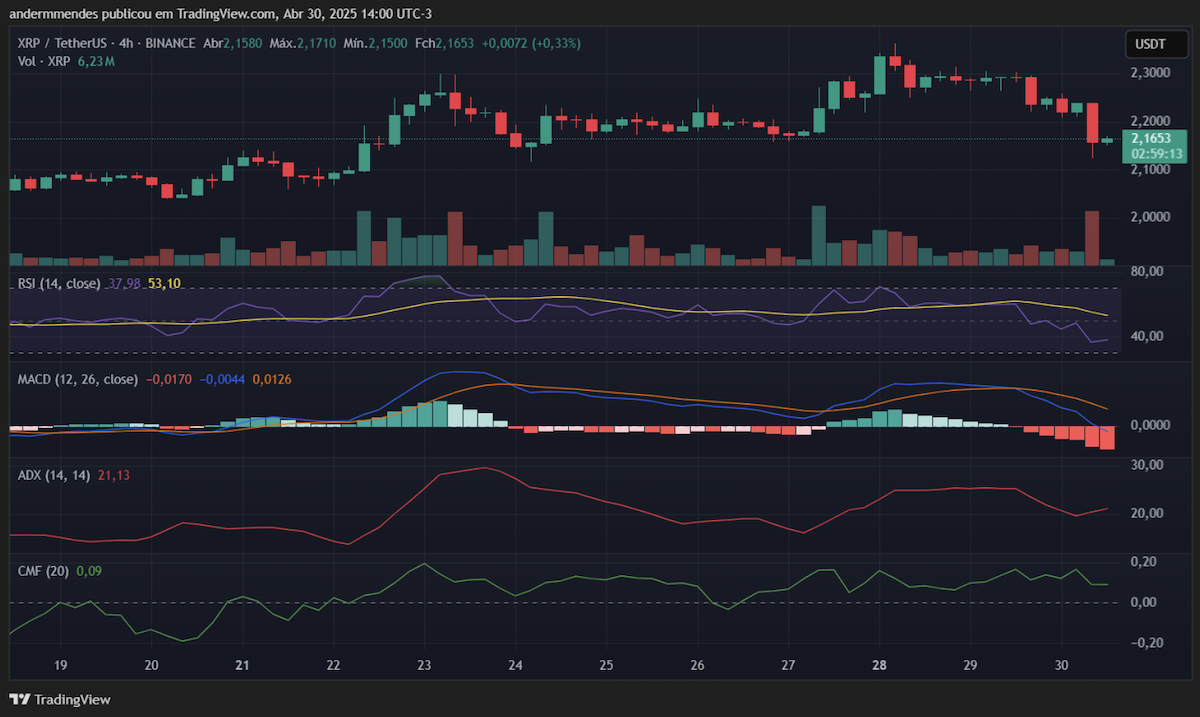Screen dimensions: 1200x717
Task: Click the candle countdown 02:59:13
Action: [1157, 155]
